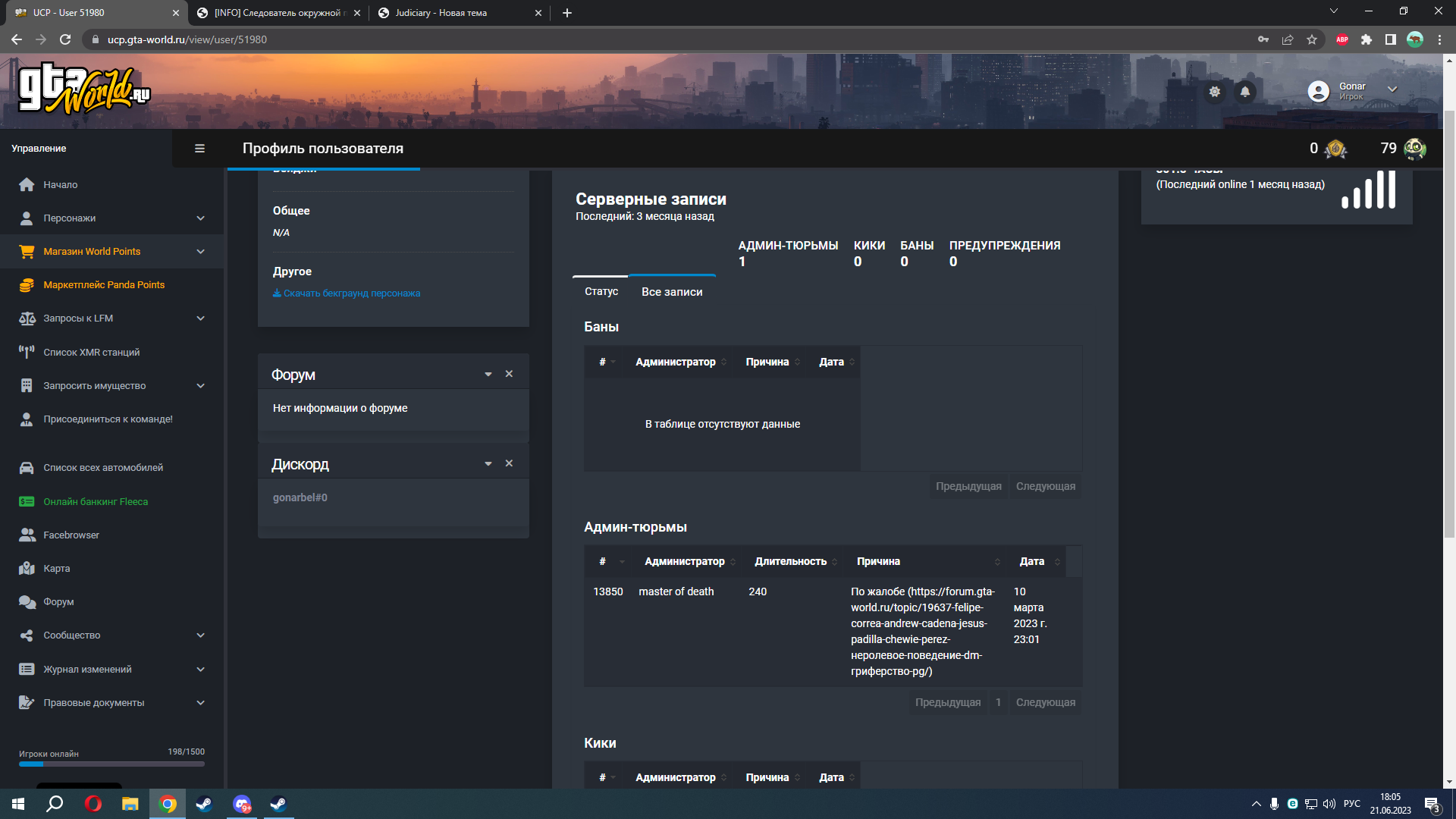Open the Магазин World Points cart icon
1456x819 pixels.
pyautogui.click(x=27, y=252)
